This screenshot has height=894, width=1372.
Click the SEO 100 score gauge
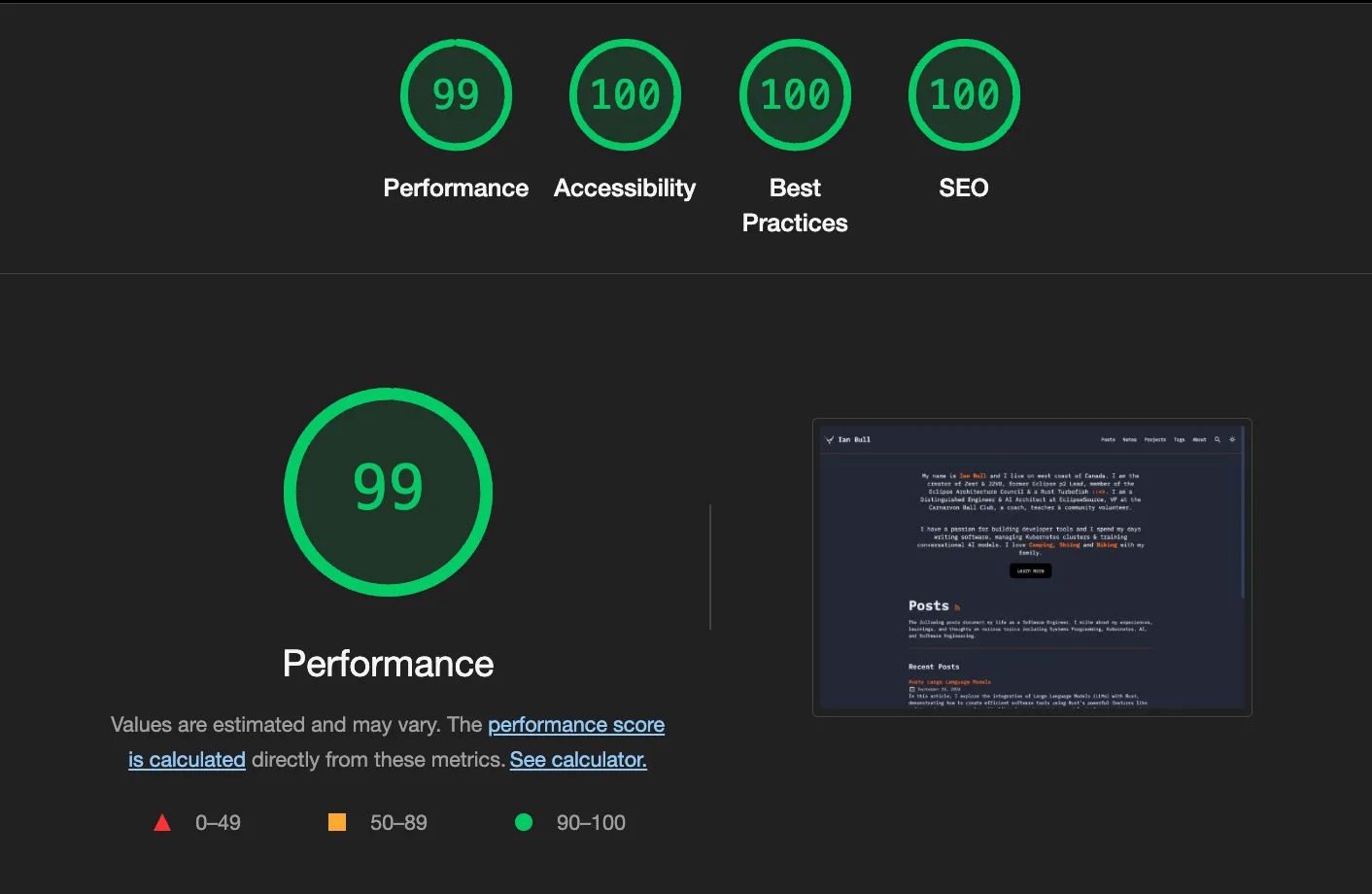pos(963,94)
